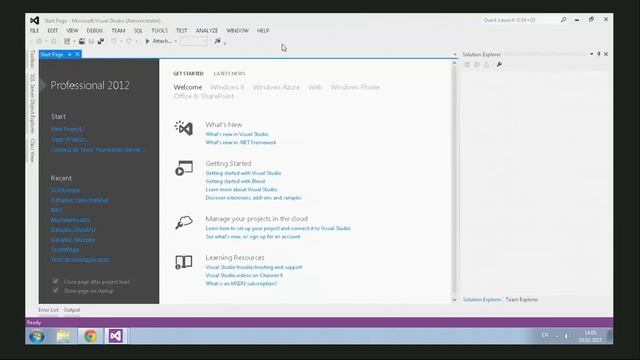Open the WINDOW menu
This screenshot has height=360, width=640.
click(237, 31)
